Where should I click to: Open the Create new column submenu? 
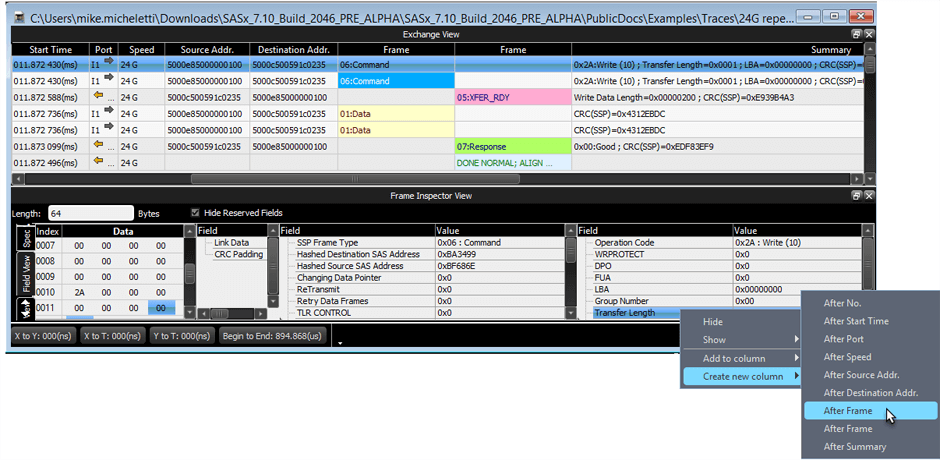pos(741,376)
